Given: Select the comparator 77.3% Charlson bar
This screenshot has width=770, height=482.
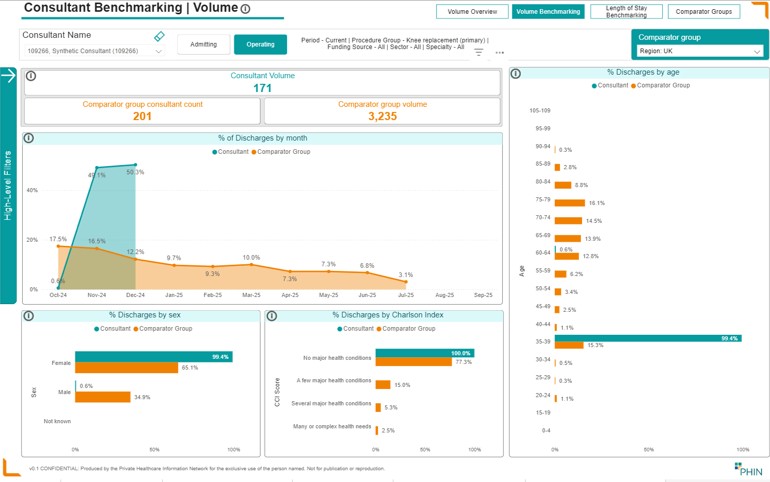Looking at the screenshot, I should [413, 362].
